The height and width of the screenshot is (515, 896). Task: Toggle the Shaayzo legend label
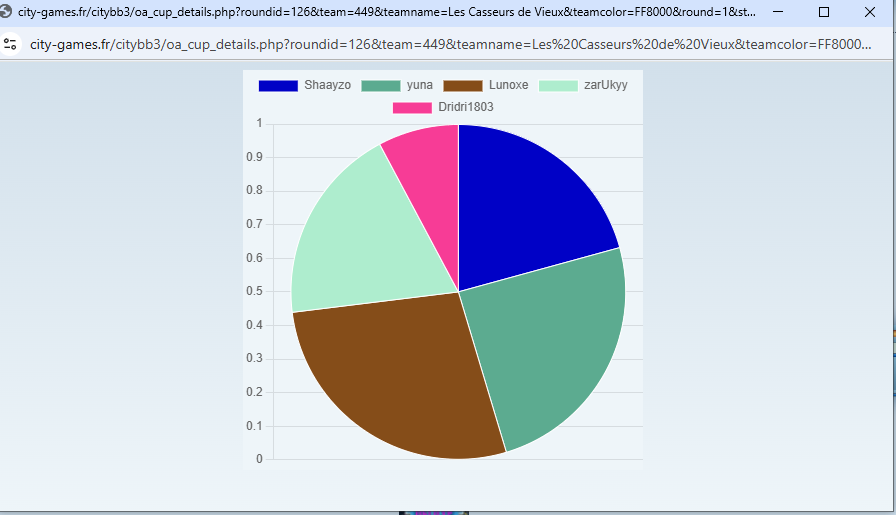pyautogui.click(x=327, y=86)
